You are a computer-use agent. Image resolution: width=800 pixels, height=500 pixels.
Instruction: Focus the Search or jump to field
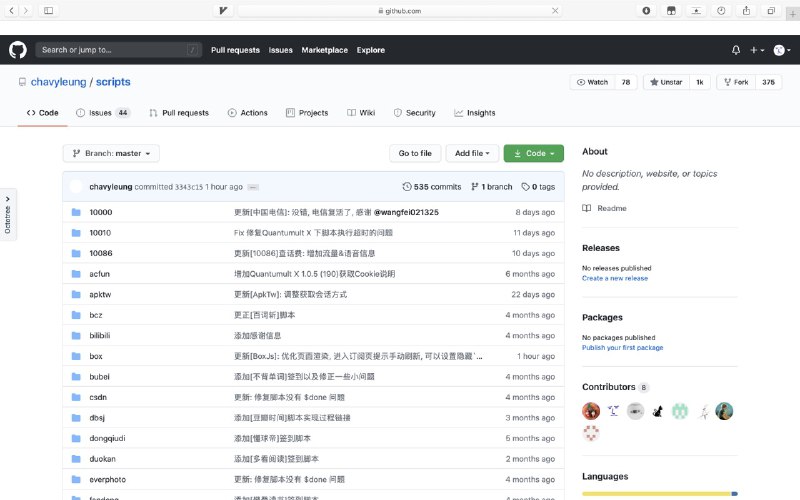118,50
